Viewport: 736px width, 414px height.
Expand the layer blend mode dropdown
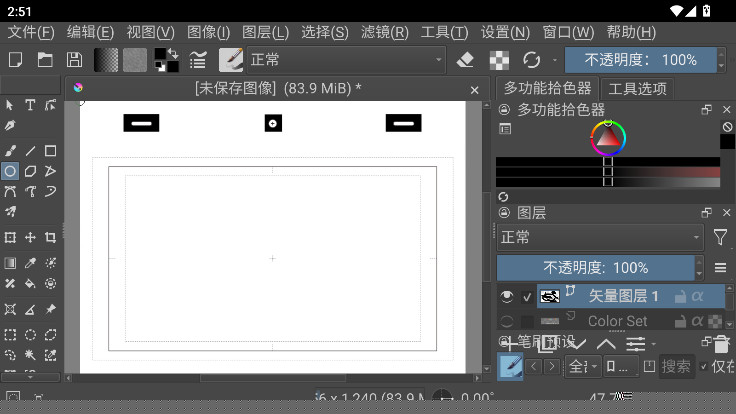(600, 237)
